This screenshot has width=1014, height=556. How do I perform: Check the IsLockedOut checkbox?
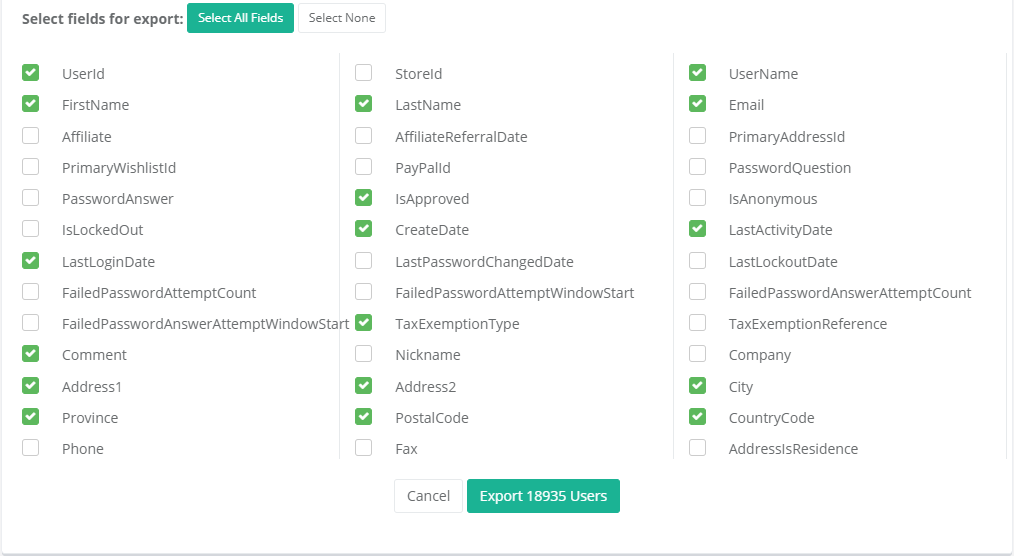coord(31,229)
